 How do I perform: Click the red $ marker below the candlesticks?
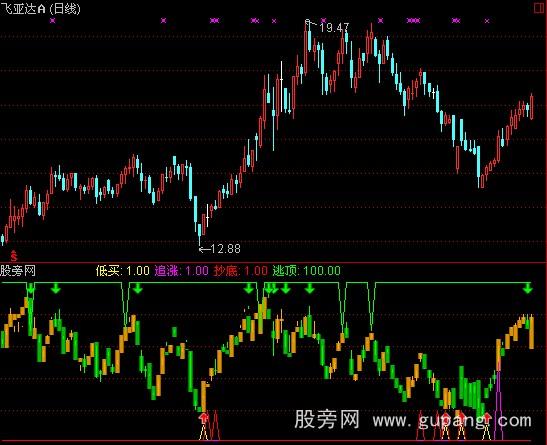(x=13, y=256)
